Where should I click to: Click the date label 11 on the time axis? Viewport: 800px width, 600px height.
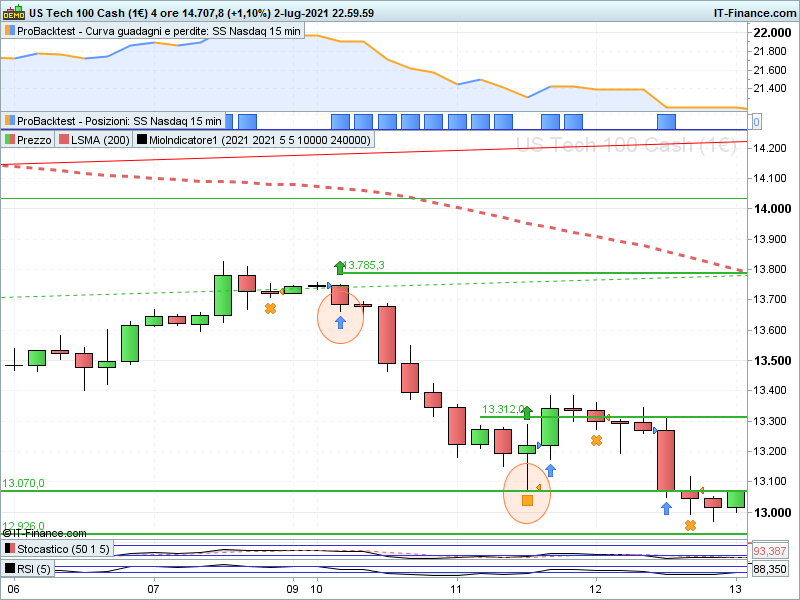tap(456, 589)
